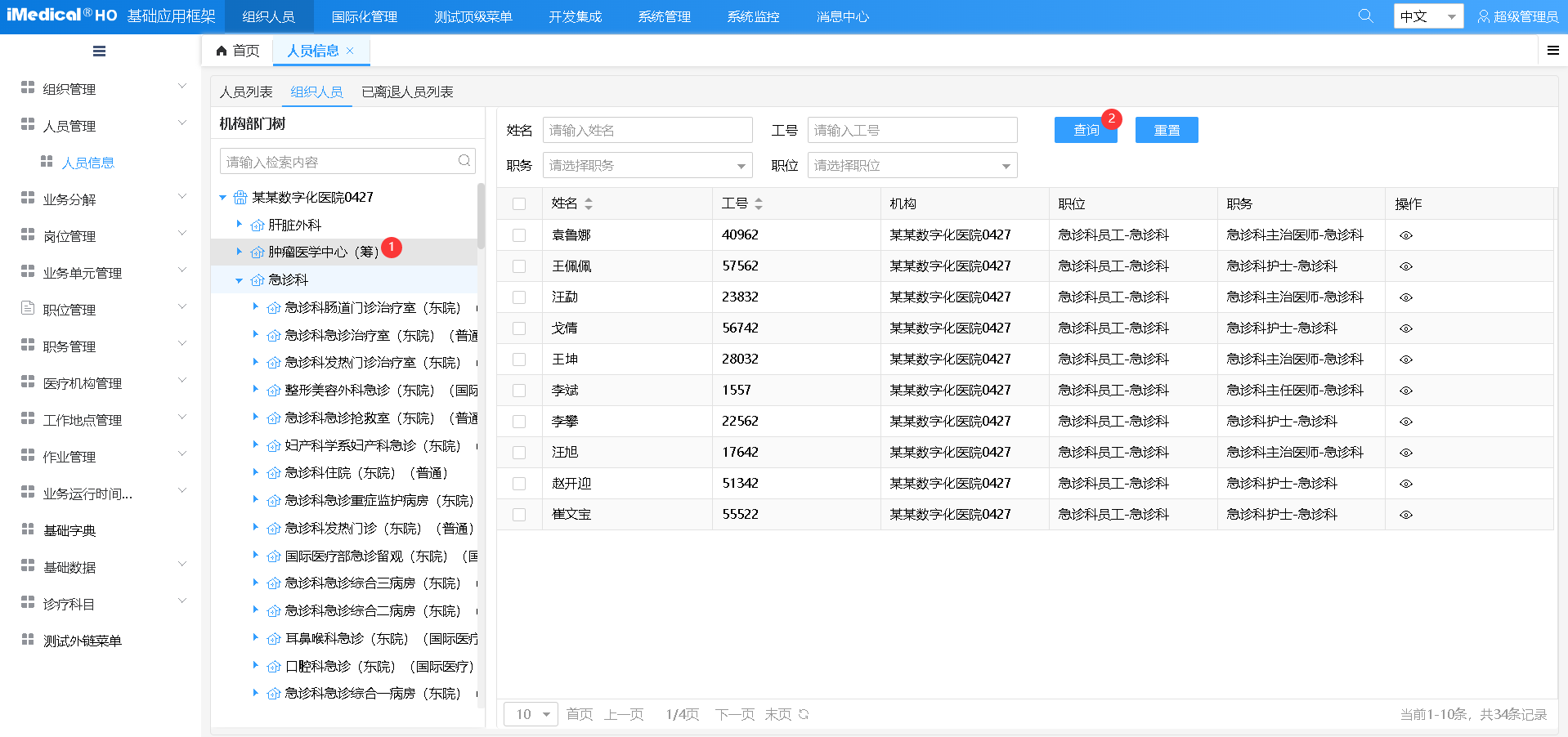Click the refresh icon in pagination bar

(x=804, y=714)
